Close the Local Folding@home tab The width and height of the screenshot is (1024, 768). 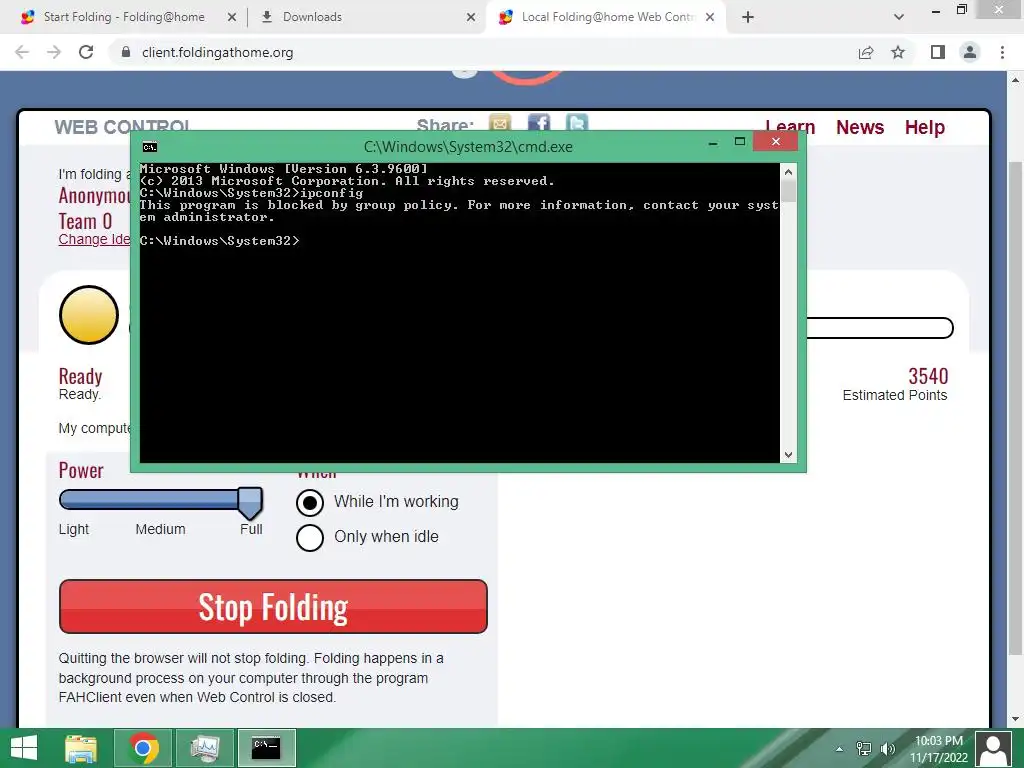point(711,18)
